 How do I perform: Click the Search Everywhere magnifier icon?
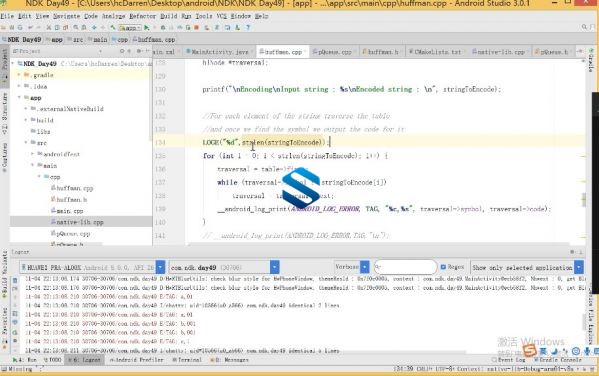[x=584, y=27]
